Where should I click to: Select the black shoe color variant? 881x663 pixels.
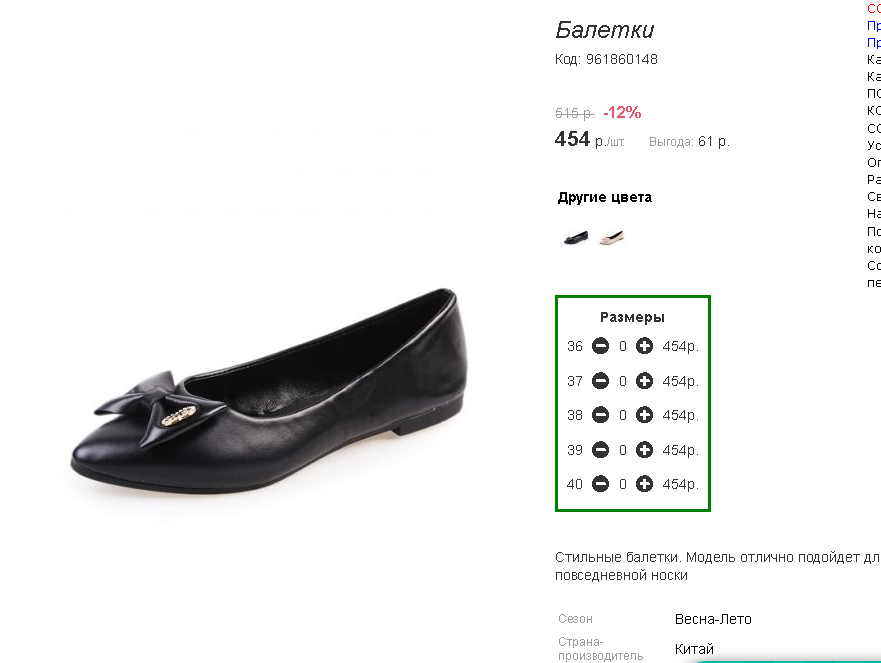pos(576,238)
